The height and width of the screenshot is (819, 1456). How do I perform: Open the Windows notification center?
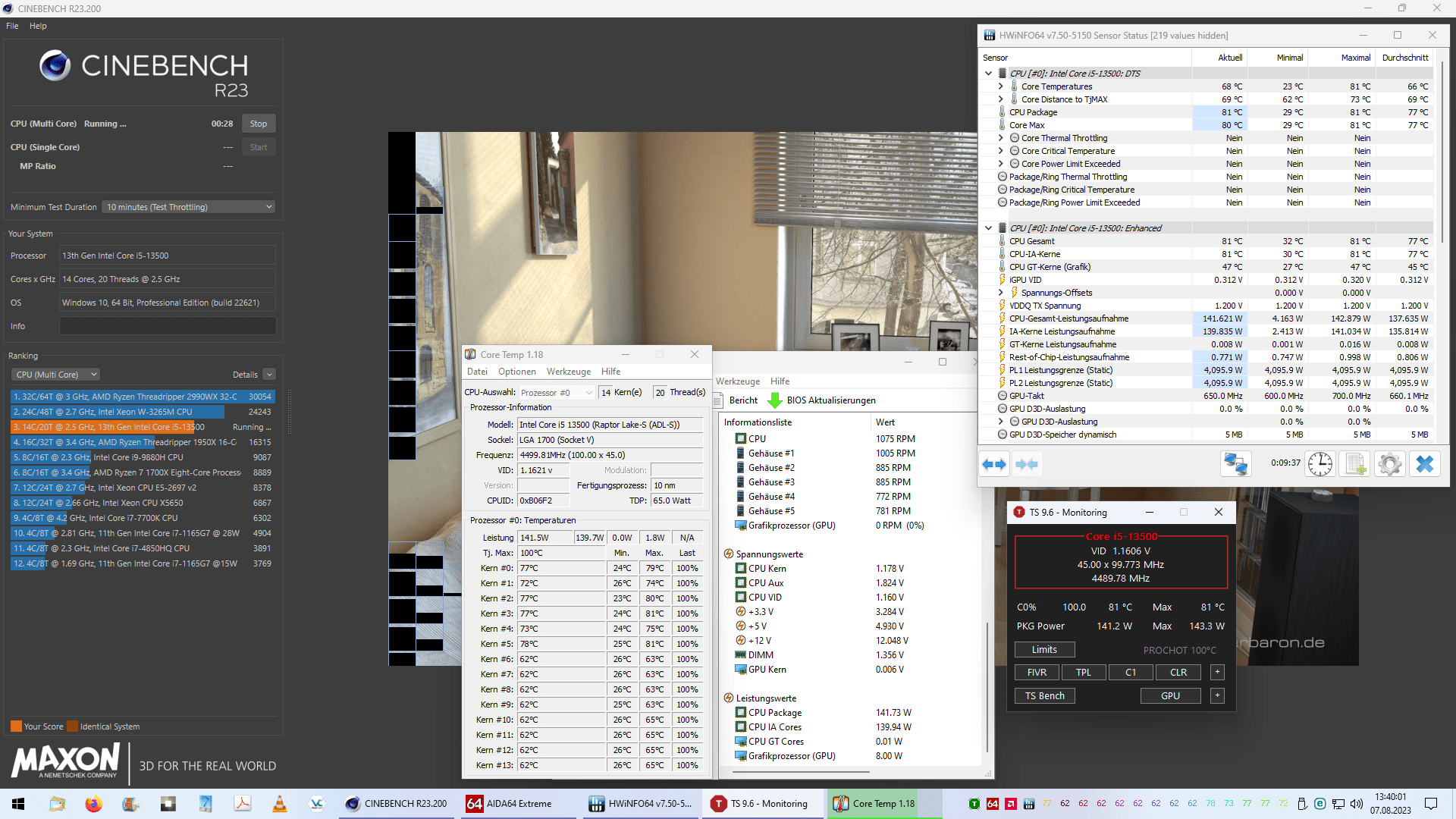pos(1431,804)
